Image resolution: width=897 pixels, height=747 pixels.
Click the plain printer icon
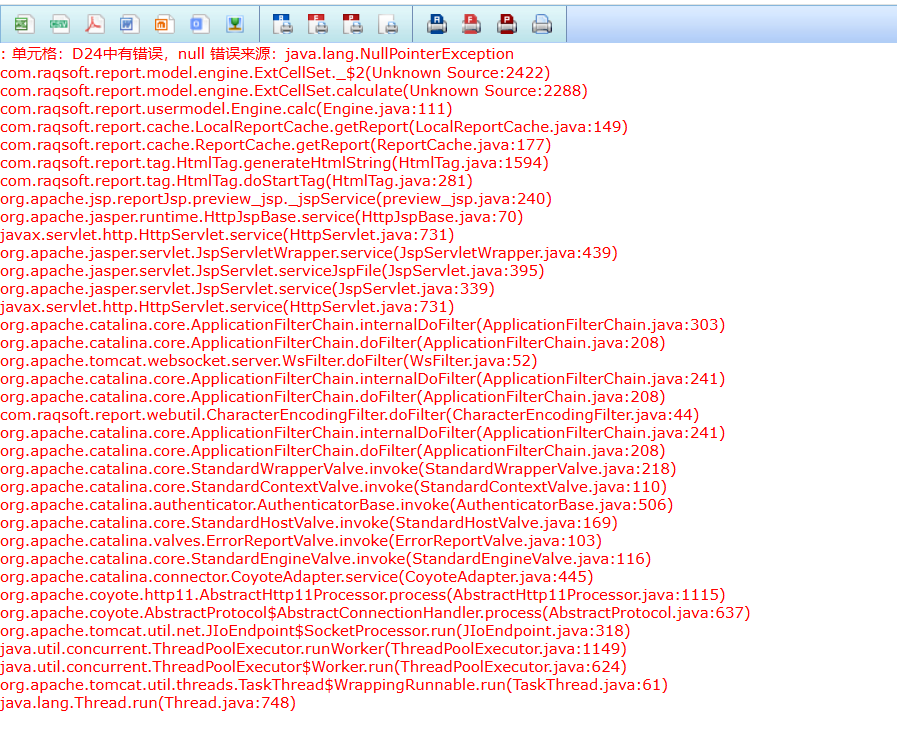point(542,24)
